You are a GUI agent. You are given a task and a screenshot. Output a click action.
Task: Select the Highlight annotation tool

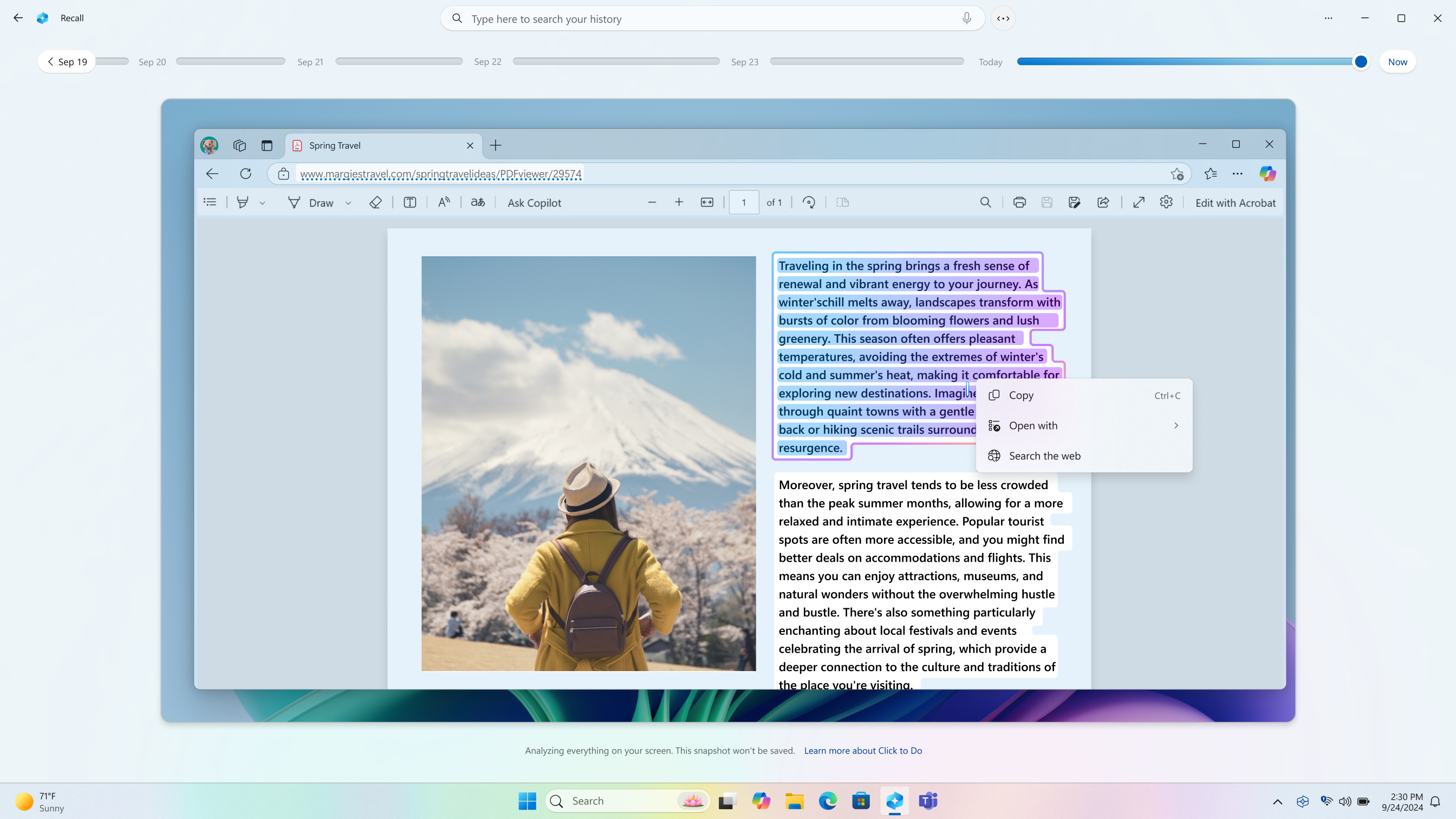[x=243, y=202]
